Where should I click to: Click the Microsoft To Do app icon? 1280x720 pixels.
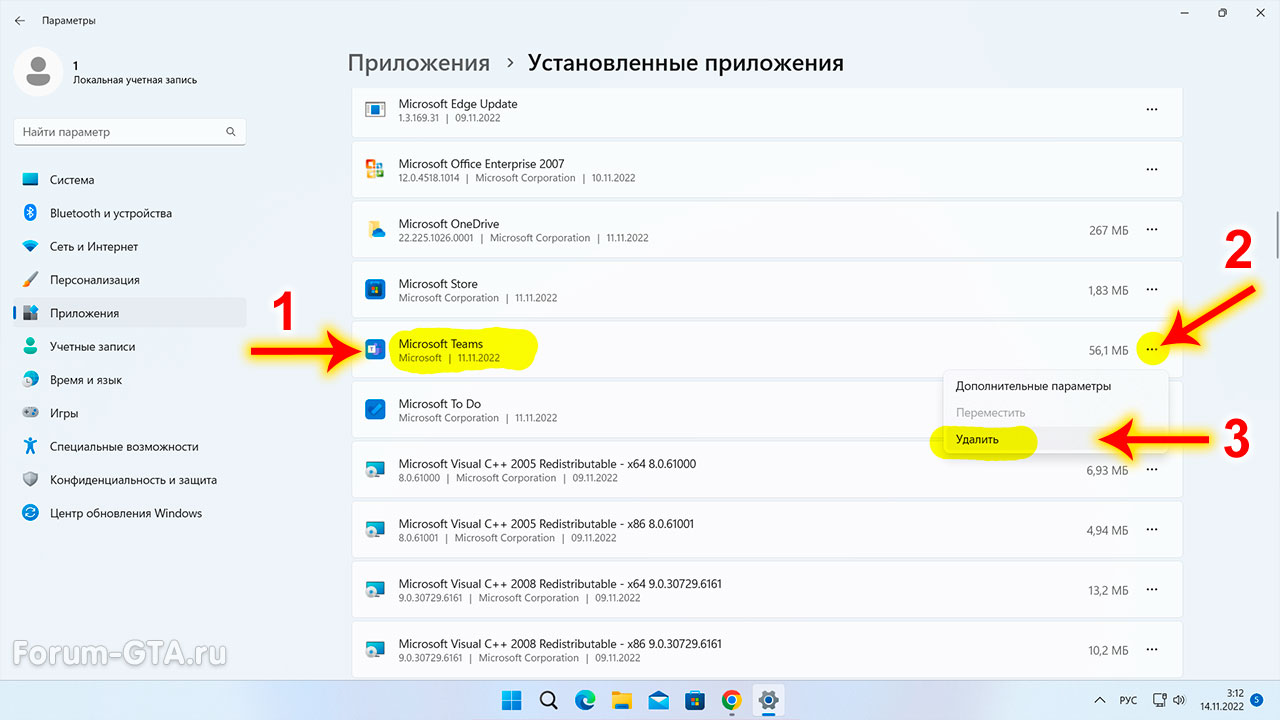coord(375,410)
